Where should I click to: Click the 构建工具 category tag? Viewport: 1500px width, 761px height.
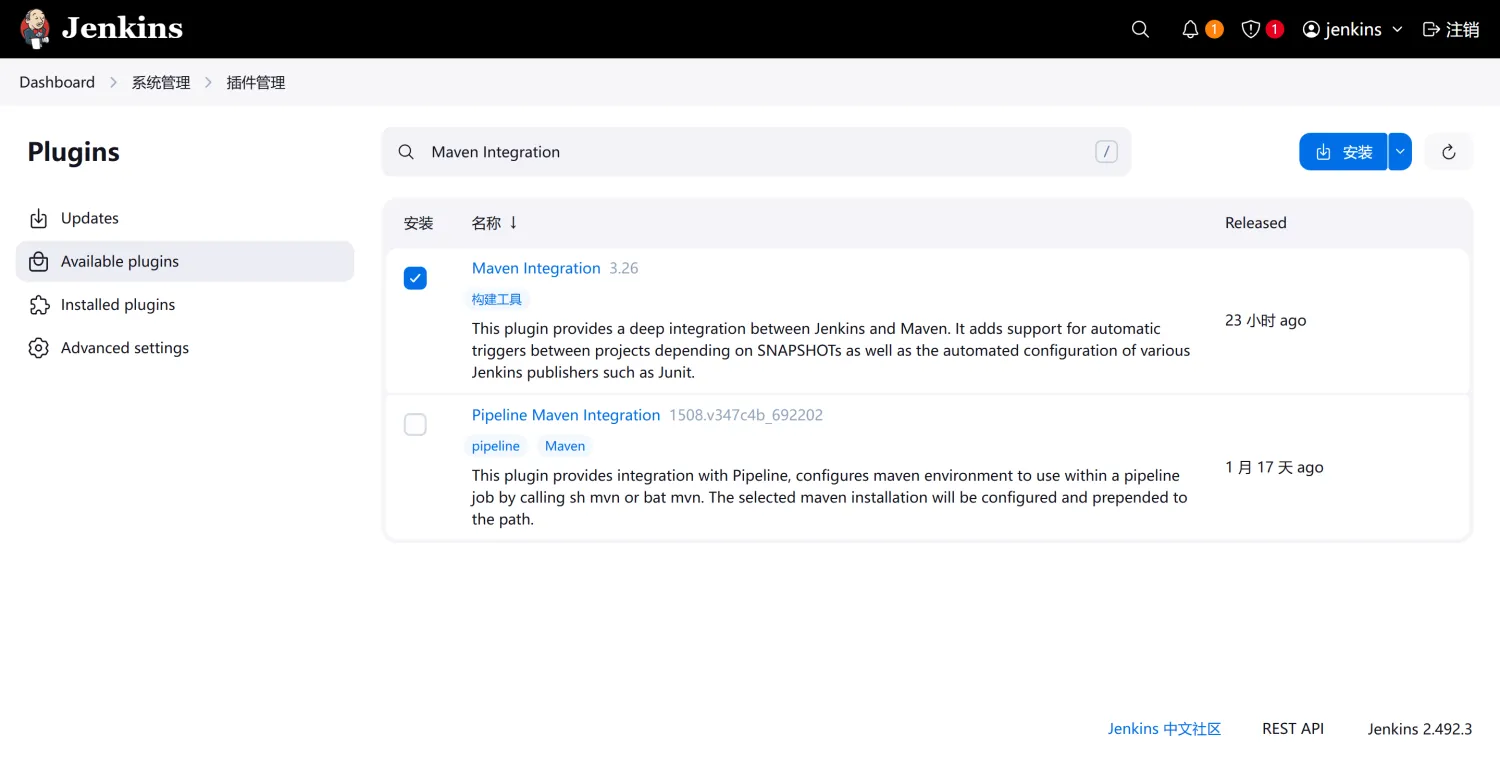497,299
